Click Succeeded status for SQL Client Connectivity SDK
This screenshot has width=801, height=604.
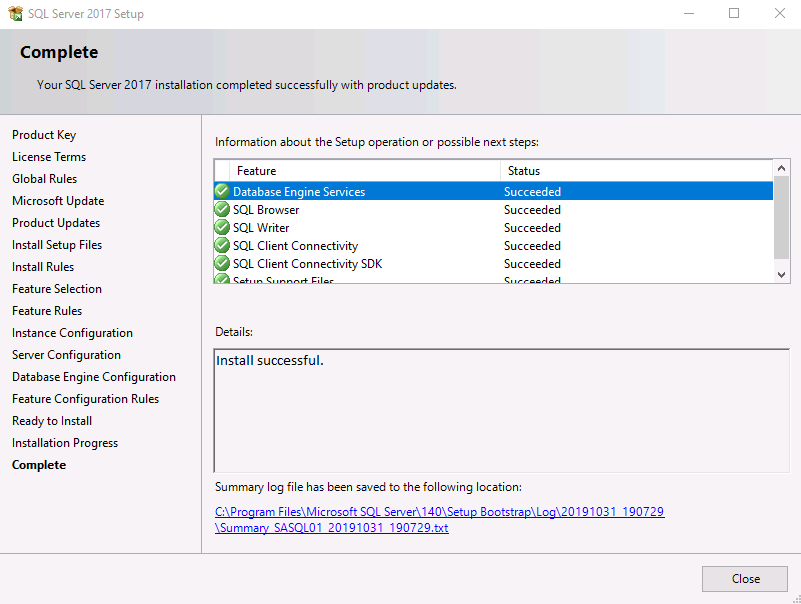tap(532, 264)
